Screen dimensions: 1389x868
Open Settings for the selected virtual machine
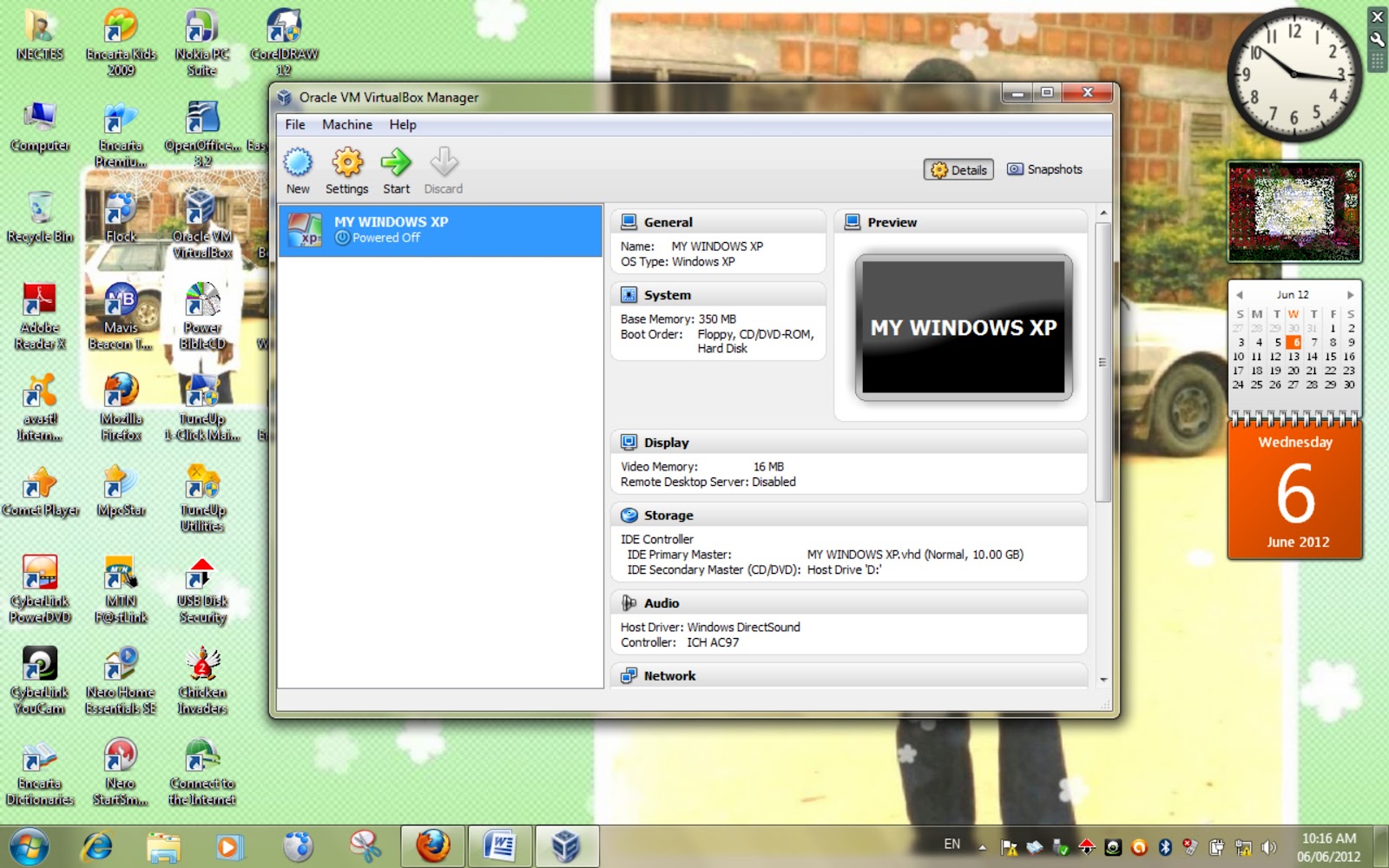pyautogui.click(x=346, y=169)
